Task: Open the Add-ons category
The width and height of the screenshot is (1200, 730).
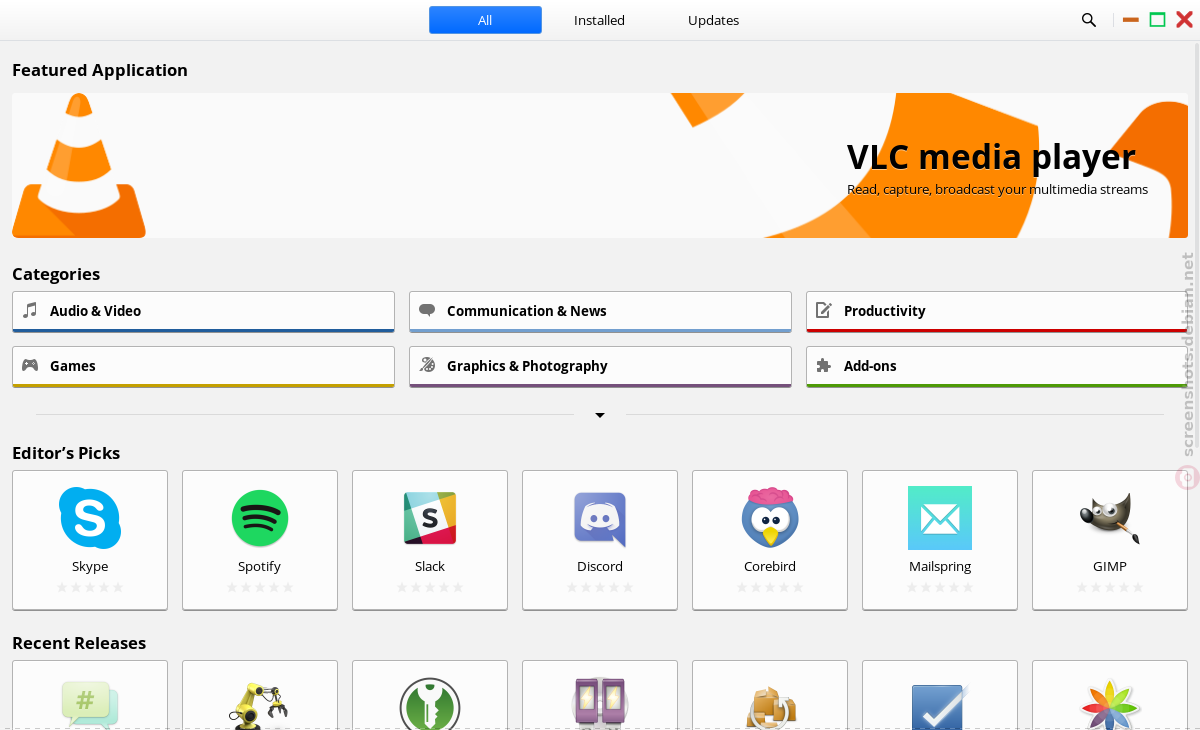Action: click(997, 366)
